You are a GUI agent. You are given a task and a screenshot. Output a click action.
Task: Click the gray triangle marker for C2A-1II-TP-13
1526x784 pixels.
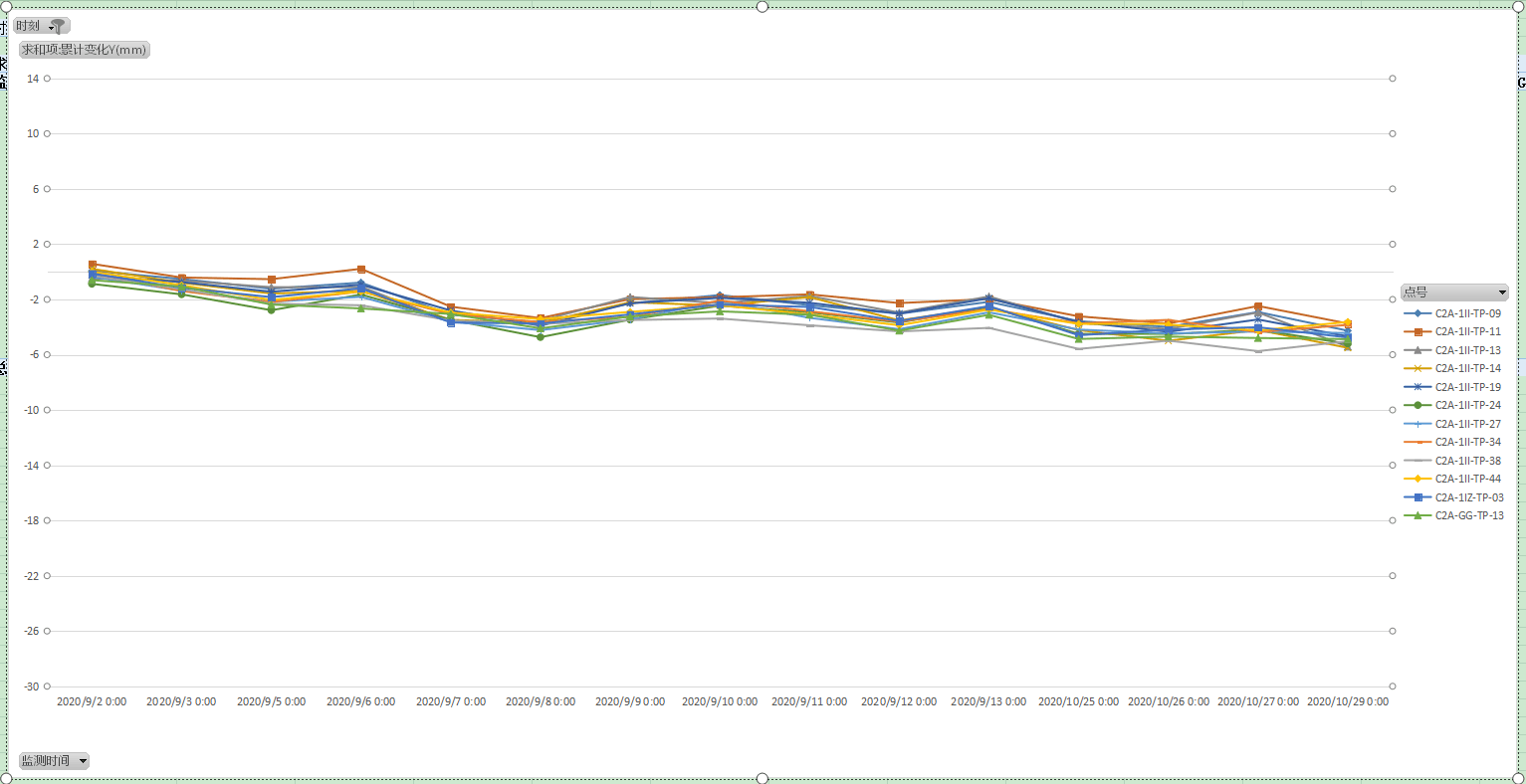point(1417,350)
